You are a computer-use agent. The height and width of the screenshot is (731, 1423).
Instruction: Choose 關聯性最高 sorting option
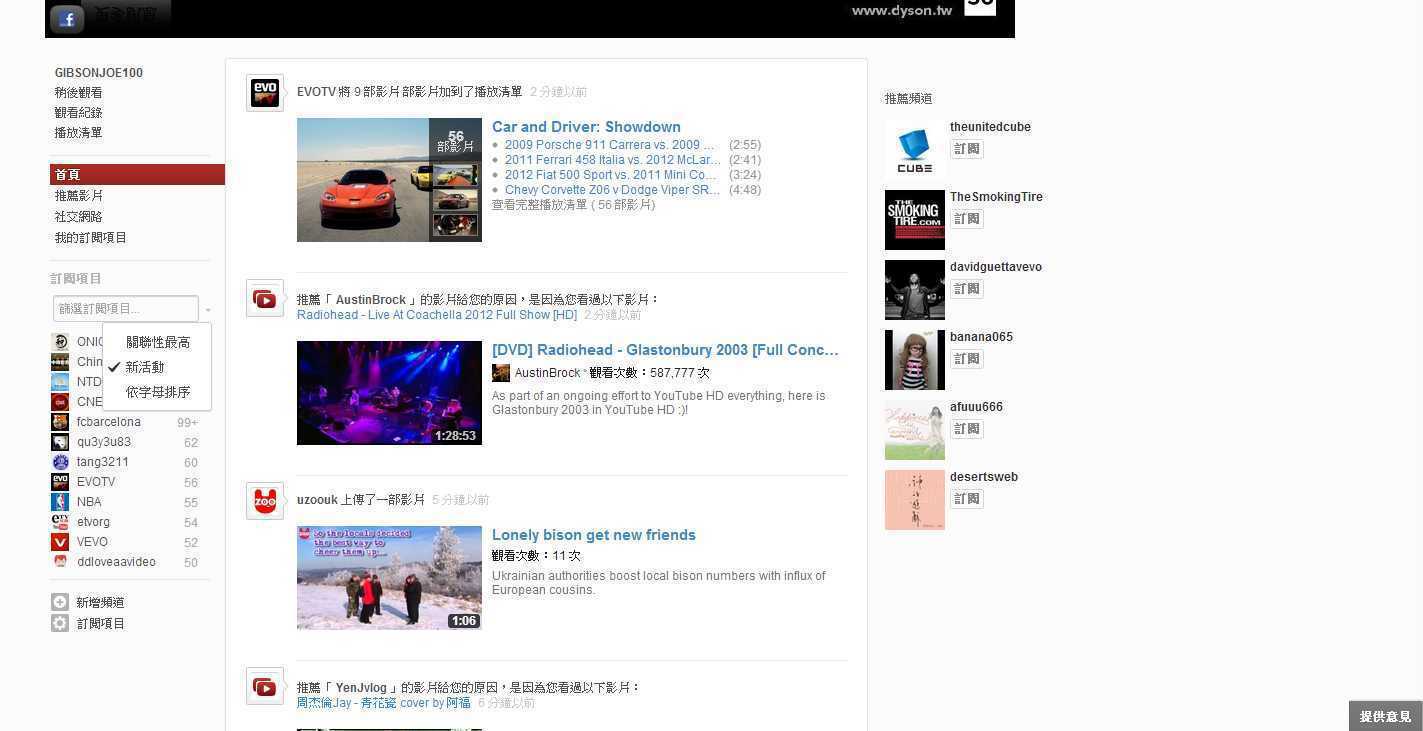coord(158,343)
